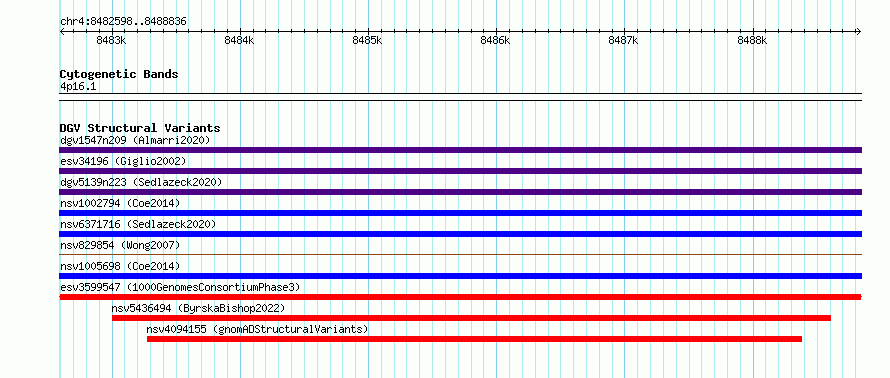Click the chr4:8482598..8488836 coordinates label
Viewport: 890px width, 378px height.
tap(123, 22)
